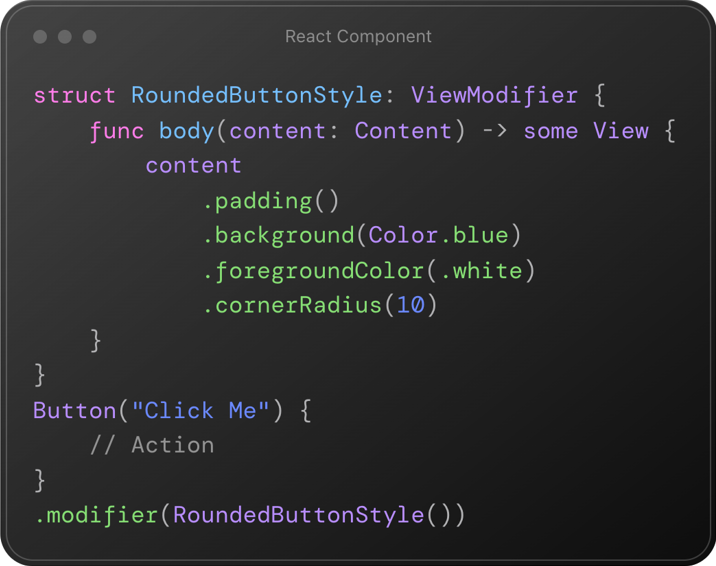Click the "React Component" window title
The width and height of the screenshot is (716, 566).
coord(358,37)
